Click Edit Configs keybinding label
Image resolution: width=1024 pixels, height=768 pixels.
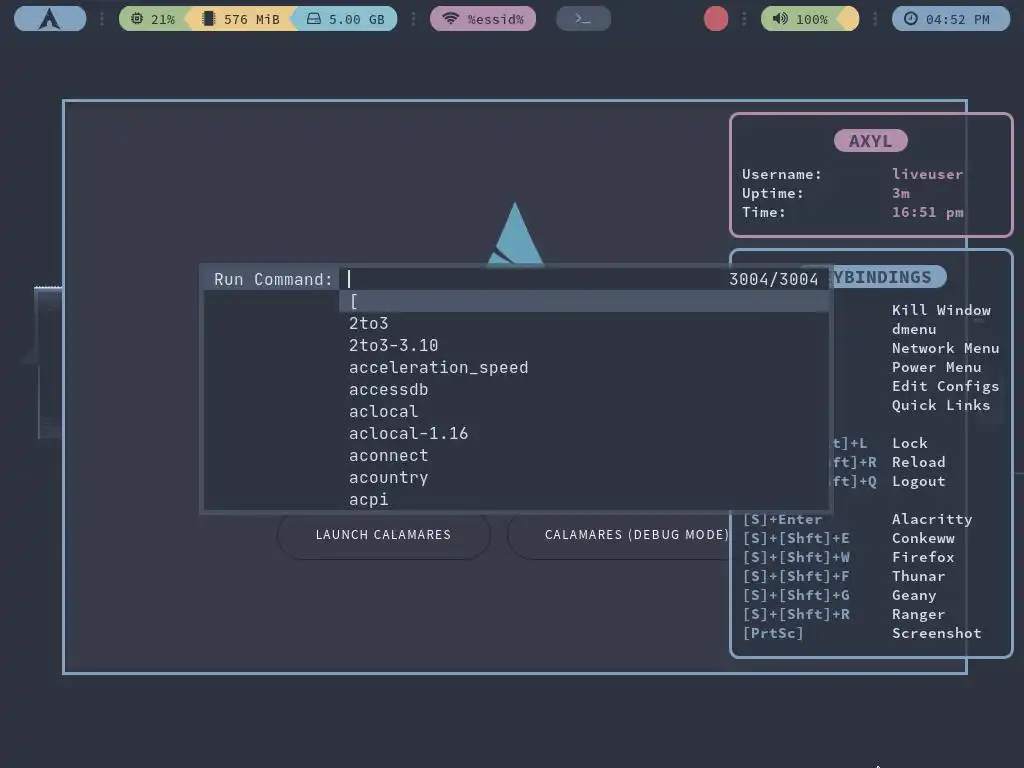click(946, 386)
